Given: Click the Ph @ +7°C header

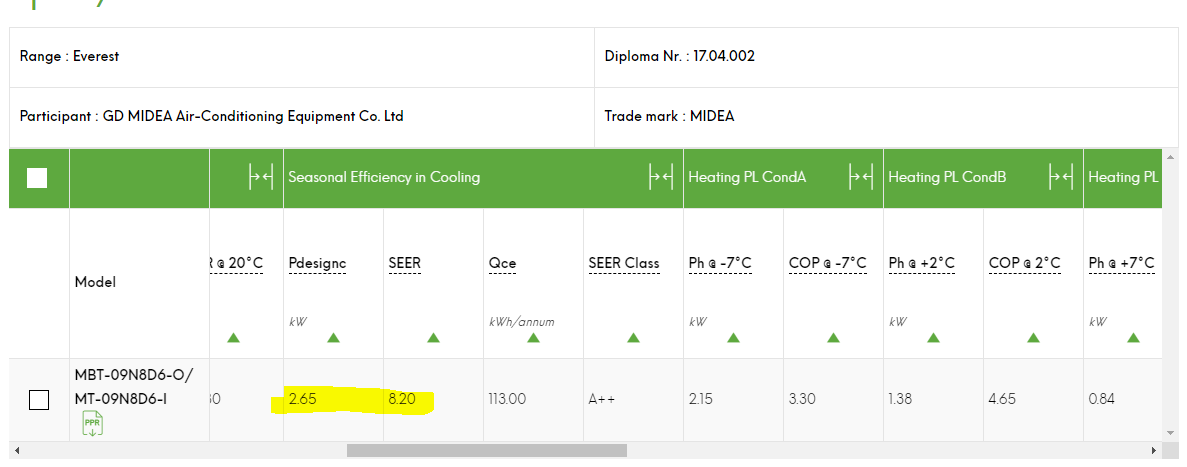Looking at the screenshot, I should (x=1121, y=263).
